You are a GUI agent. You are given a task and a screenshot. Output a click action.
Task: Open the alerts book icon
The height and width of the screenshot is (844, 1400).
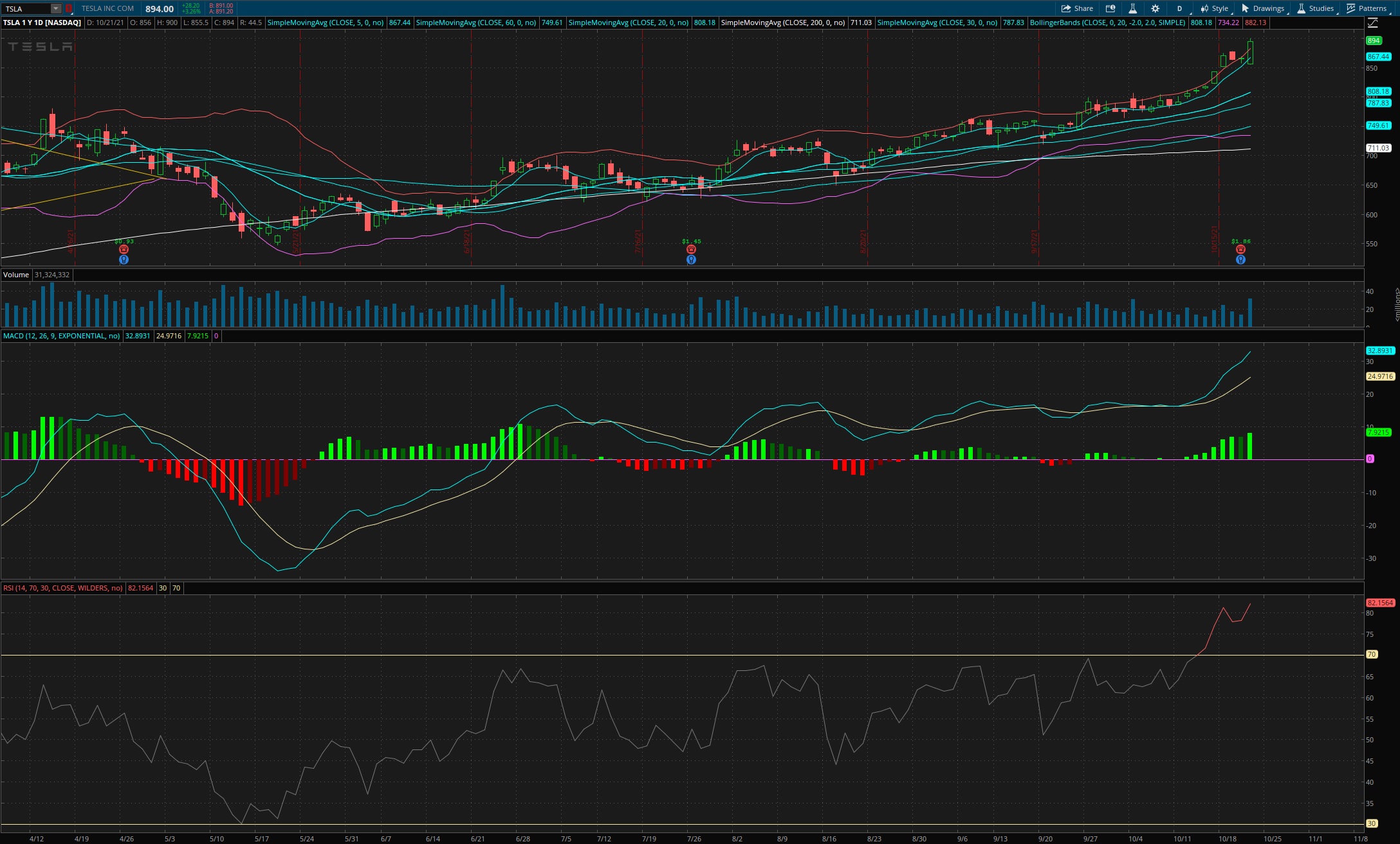pos(1110,8)
